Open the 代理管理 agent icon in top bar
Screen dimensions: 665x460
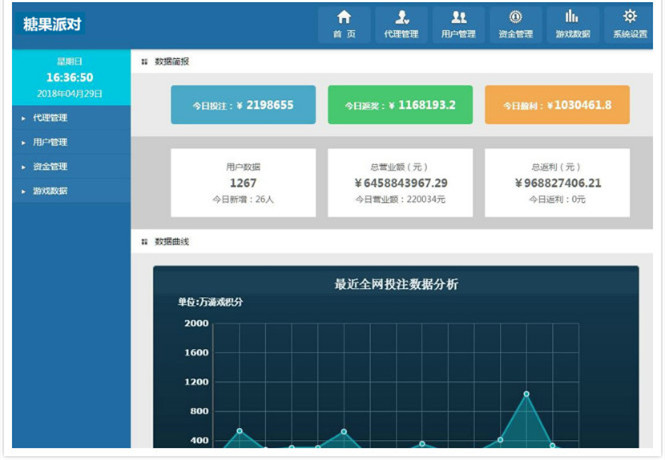coord(401,18)
